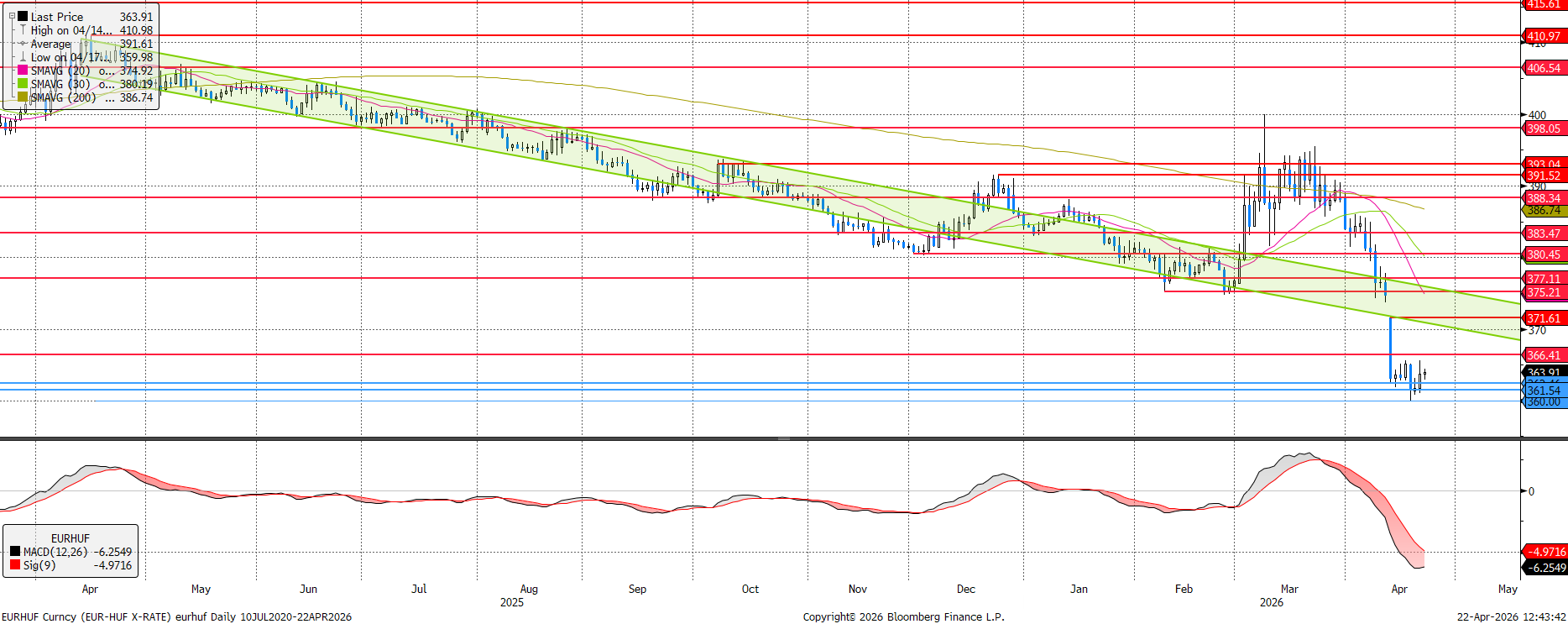Click the olive 386.74 SMAVG axis tag
Viewport: 1568px width, 624px height.
coord(1544,211)
